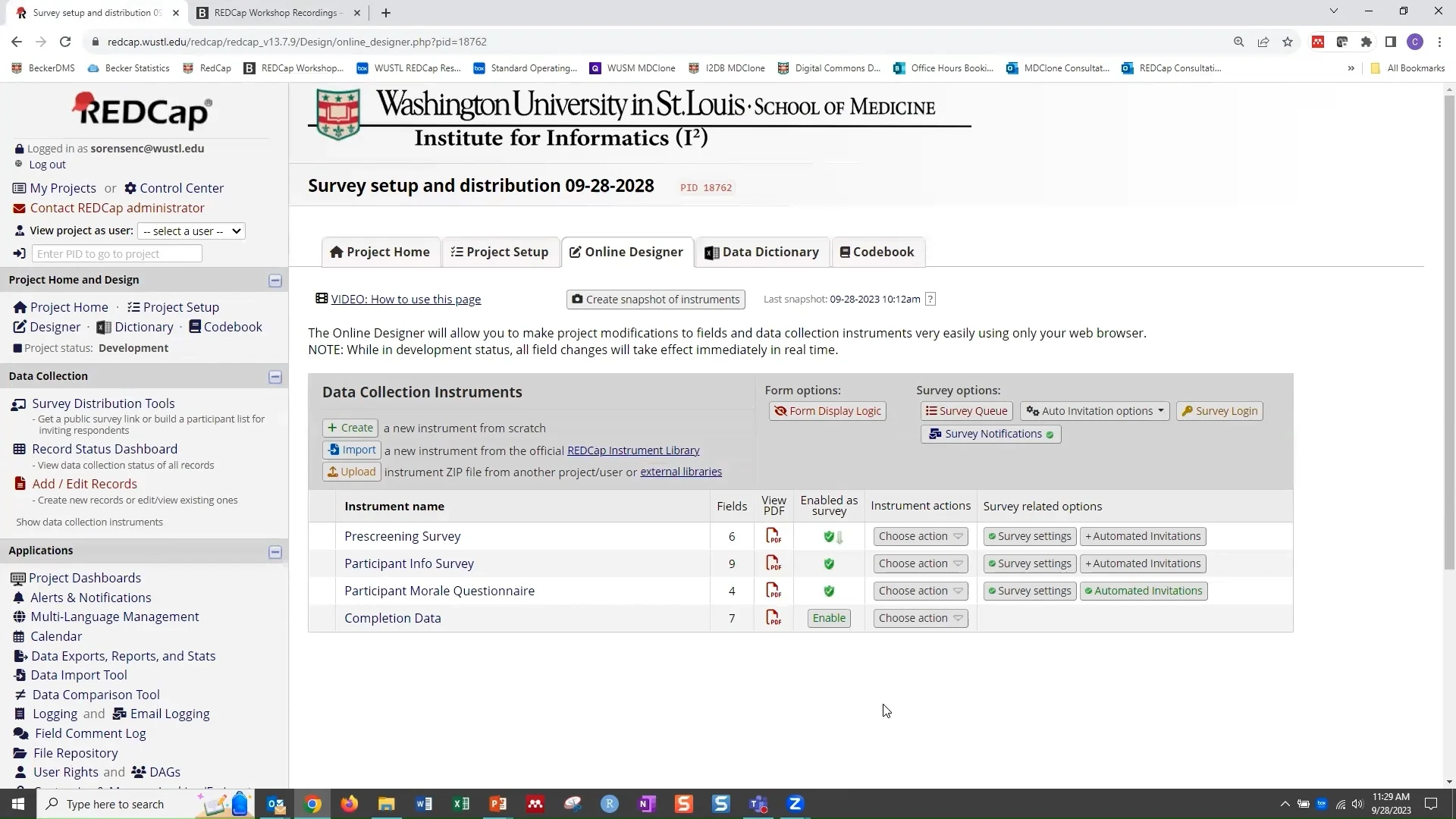Open OneNote from the taskbar

click(x=647, y=804)
